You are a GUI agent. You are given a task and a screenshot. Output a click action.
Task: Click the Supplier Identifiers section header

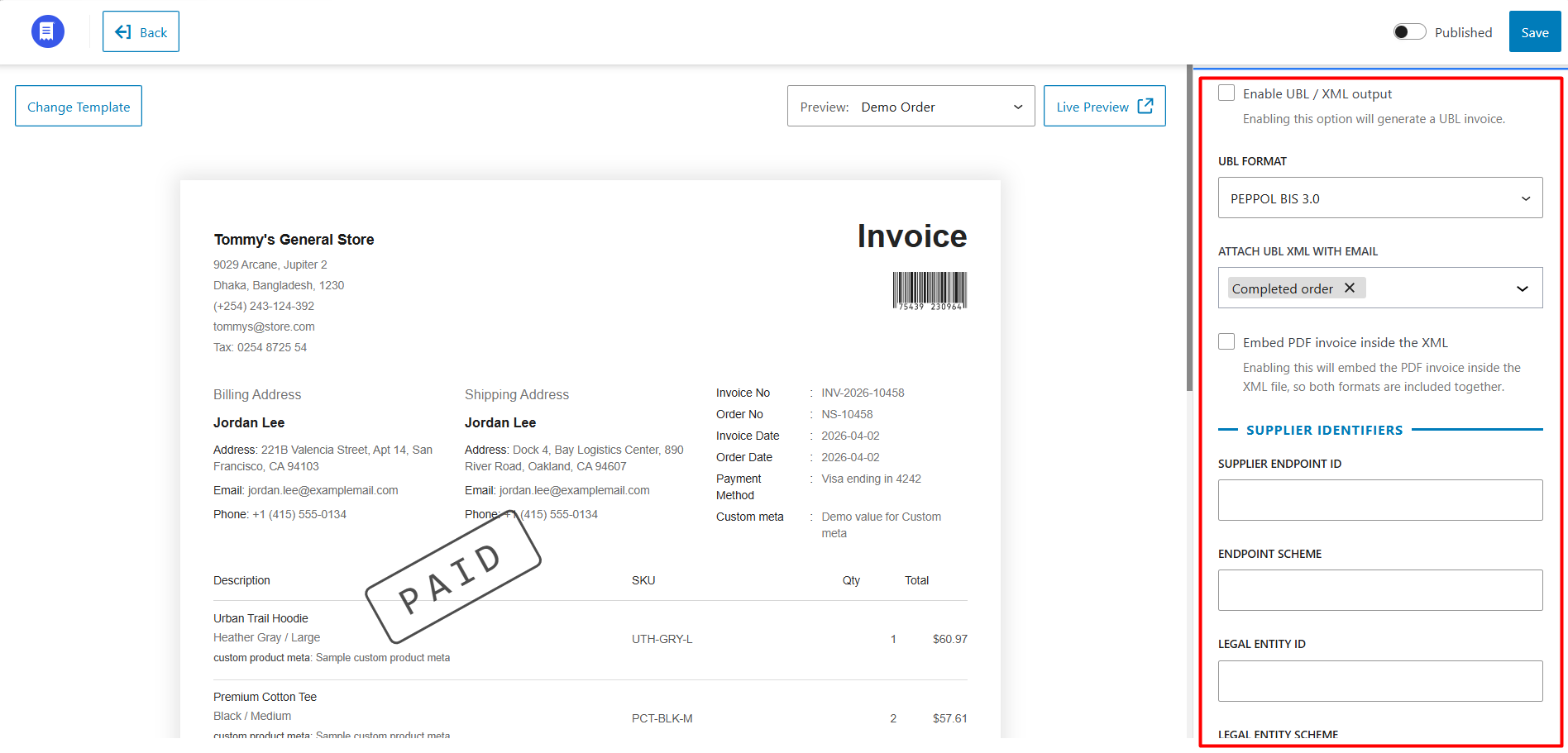pos(1325,430)
